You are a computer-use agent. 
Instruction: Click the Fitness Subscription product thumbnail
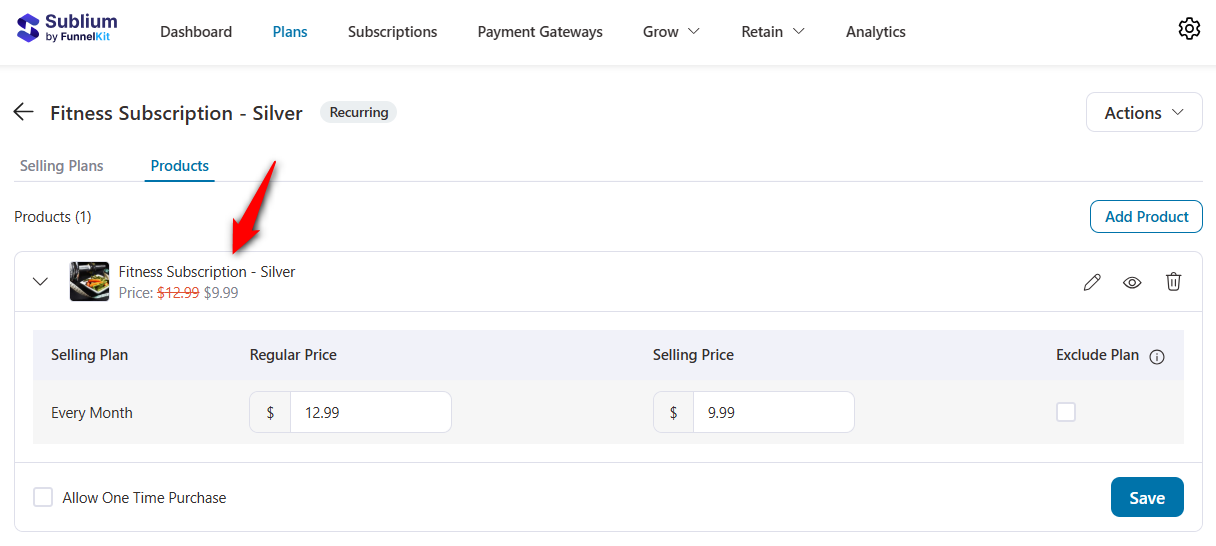click(89, 282)
